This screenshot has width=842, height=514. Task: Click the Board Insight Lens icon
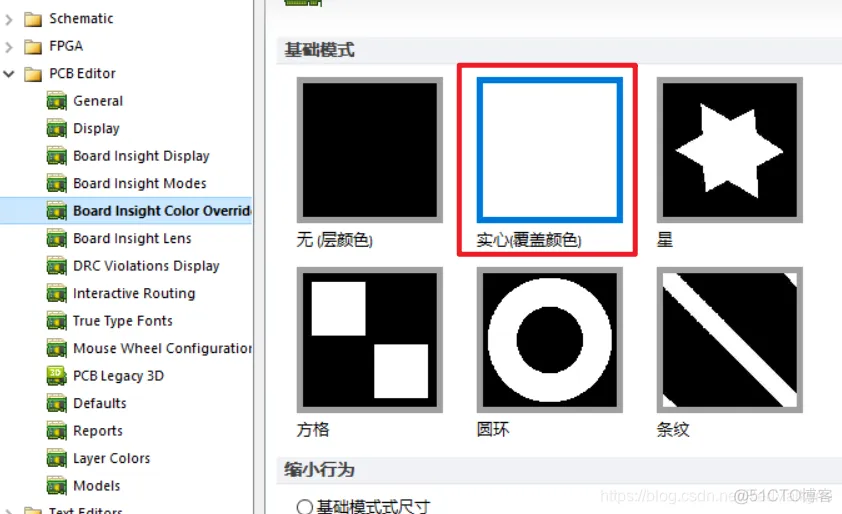tap(57, 238)
